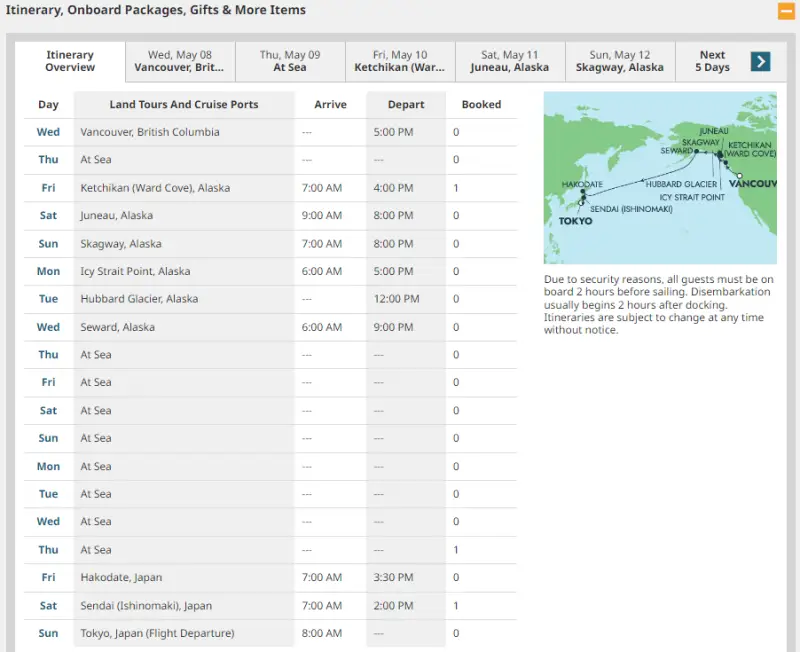Screen dimensions: 800x652
Task: Select the Thu, May 09 At Sea tab
Action: (x=290, y=61)
